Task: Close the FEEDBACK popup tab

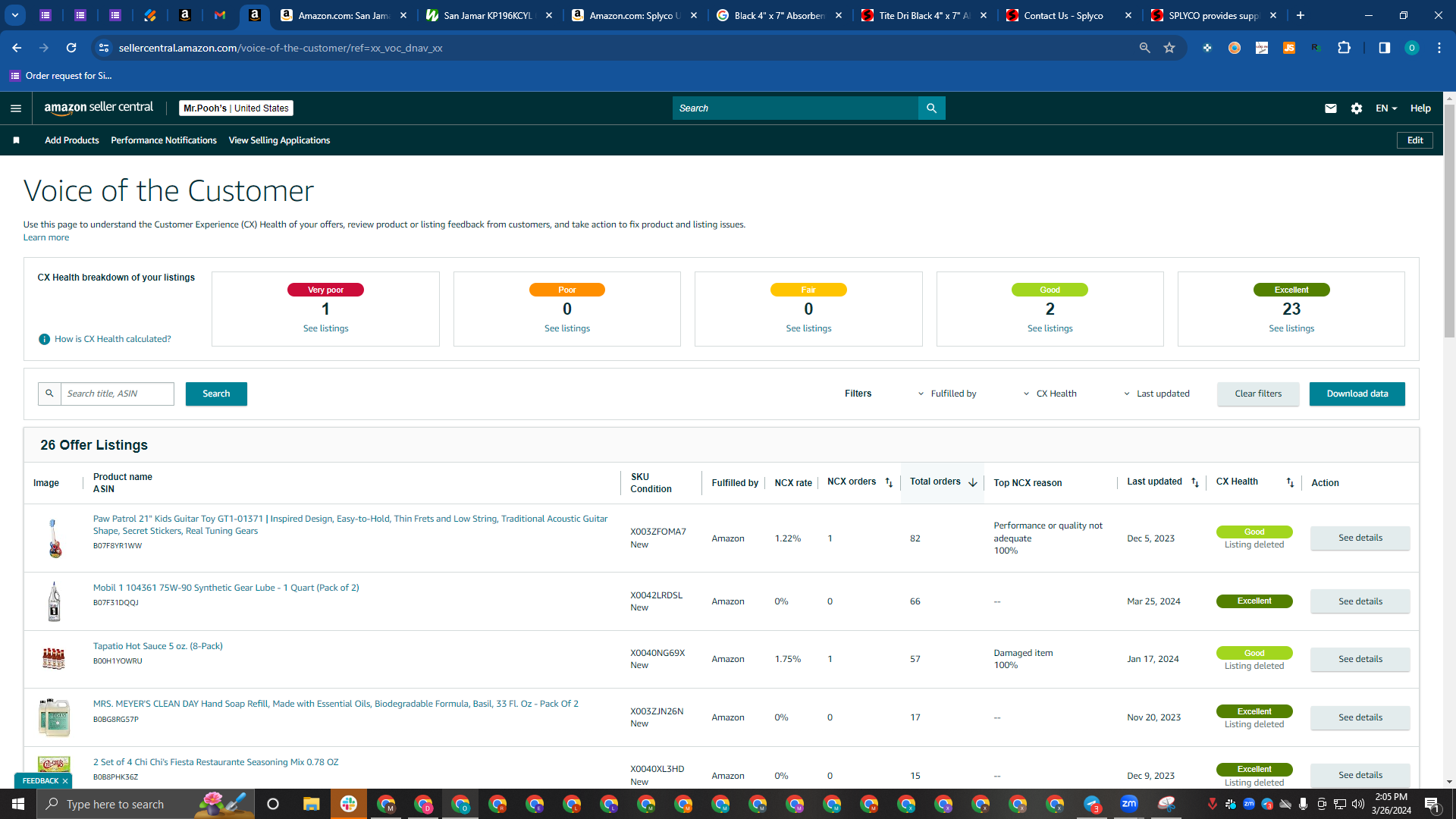Action: [x=65, y=781]
